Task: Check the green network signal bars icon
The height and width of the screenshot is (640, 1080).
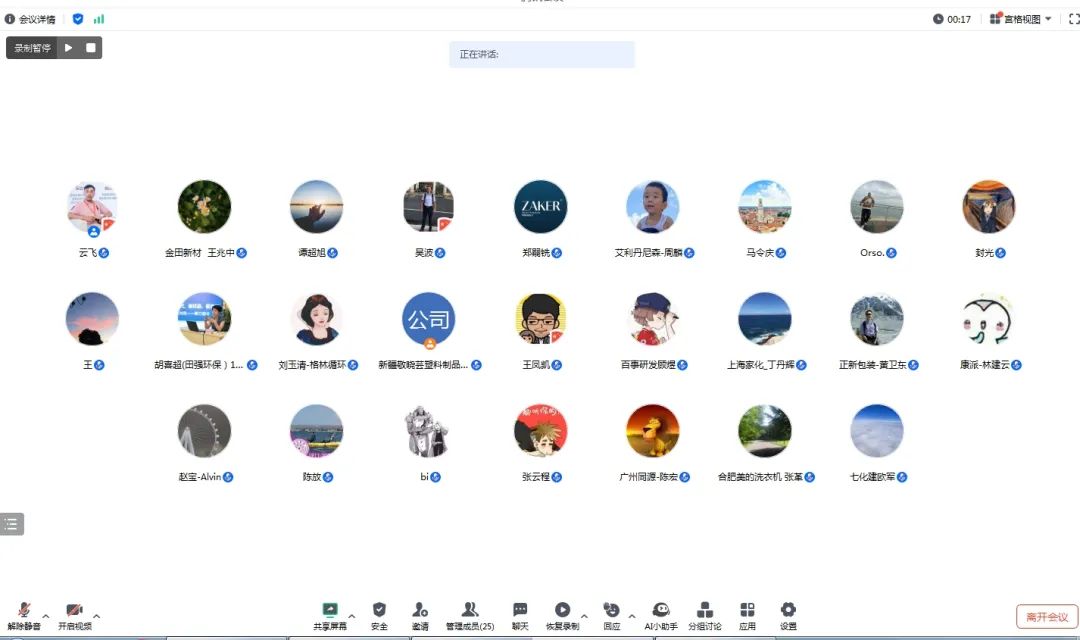Action: tap(98, 19)
